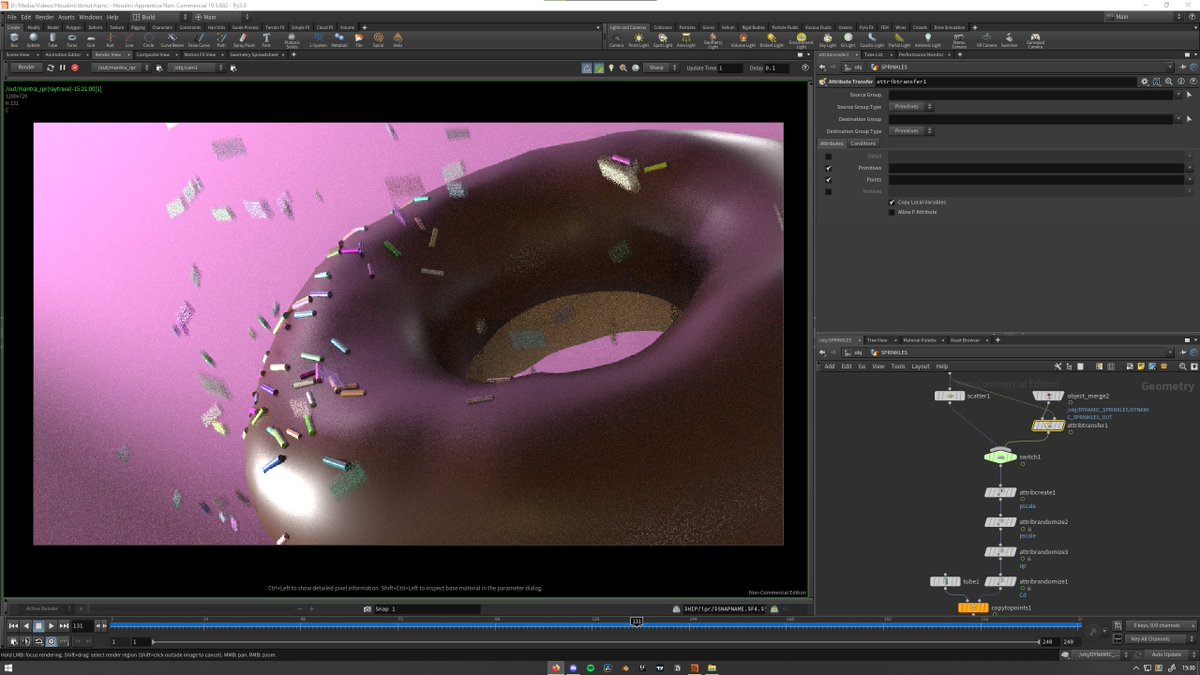The height and width of the screenshot is (675, 1200).
Task: Select the L-System shelf tool
Action: (x=318, y=40)
